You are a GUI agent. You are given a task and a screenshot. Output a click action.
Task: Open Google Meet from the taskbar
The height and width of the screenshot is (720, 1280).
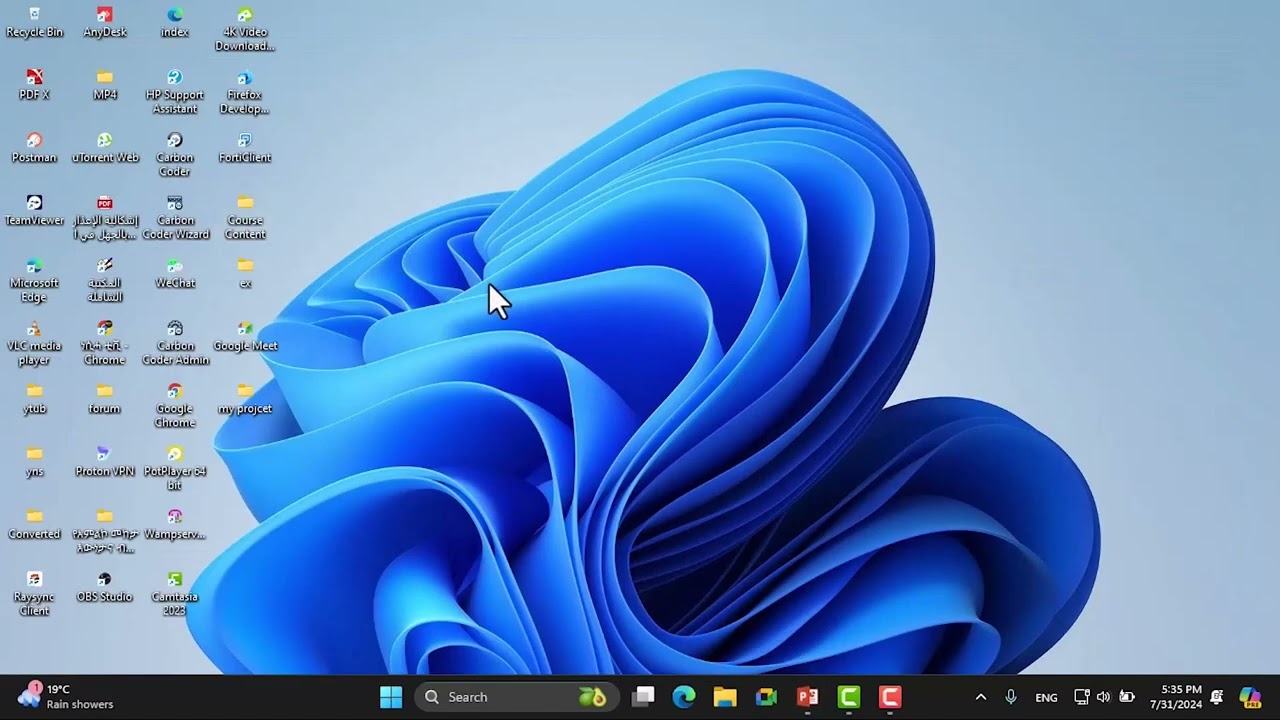click(767, 697)
